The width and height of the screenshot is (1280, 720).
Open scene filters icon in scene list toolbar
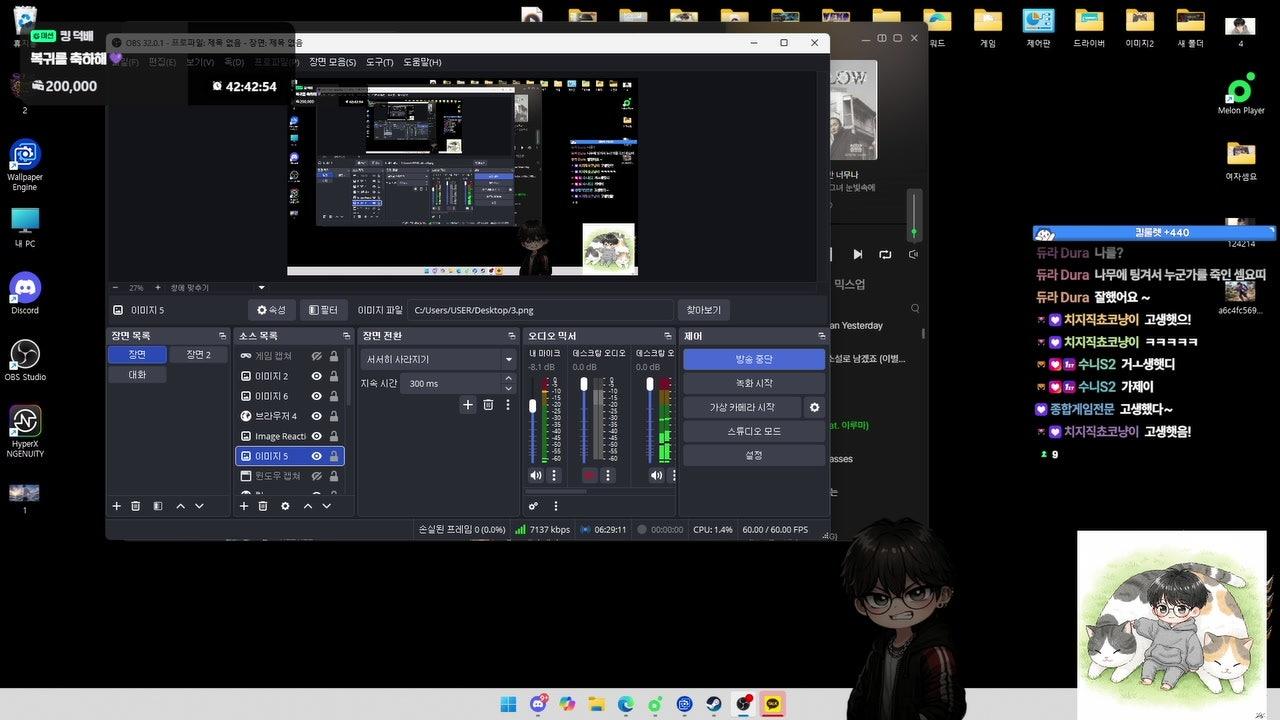(158, 506)
